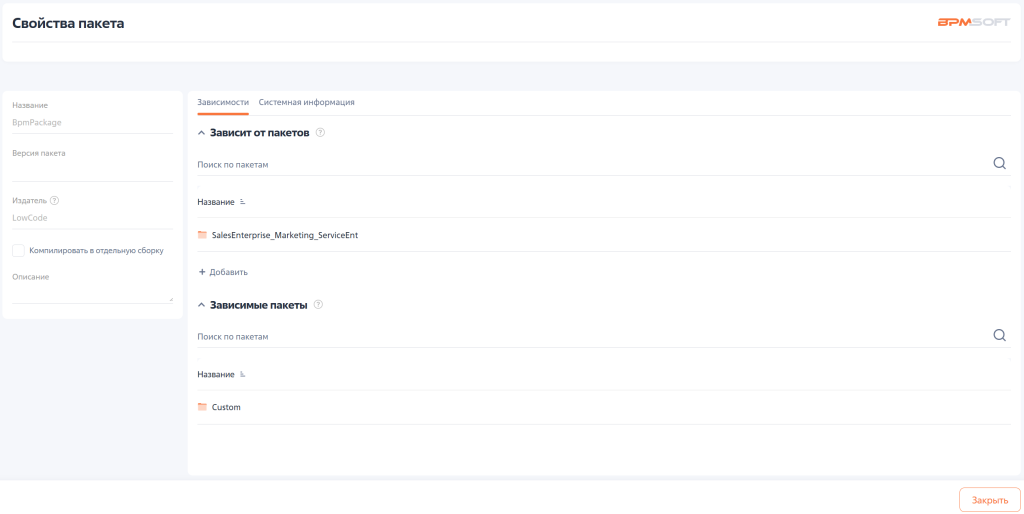Click the folder icon next to Custom

pos(202,407)
